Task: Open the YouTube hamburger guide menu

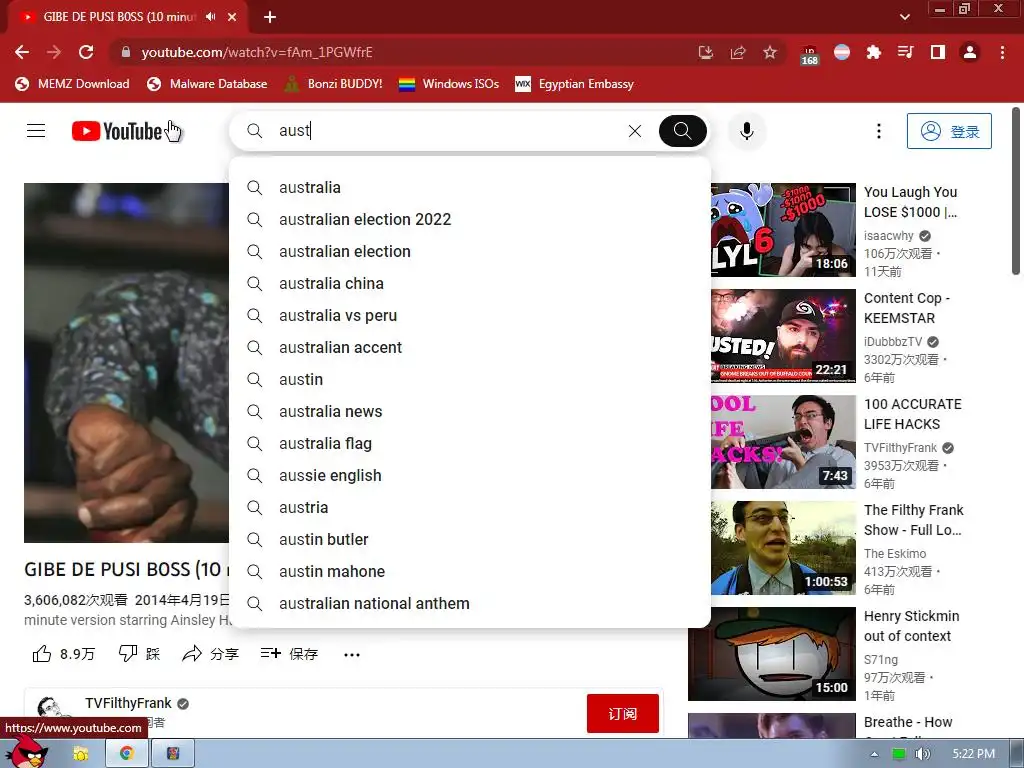Action: click(x=36, y=131)
